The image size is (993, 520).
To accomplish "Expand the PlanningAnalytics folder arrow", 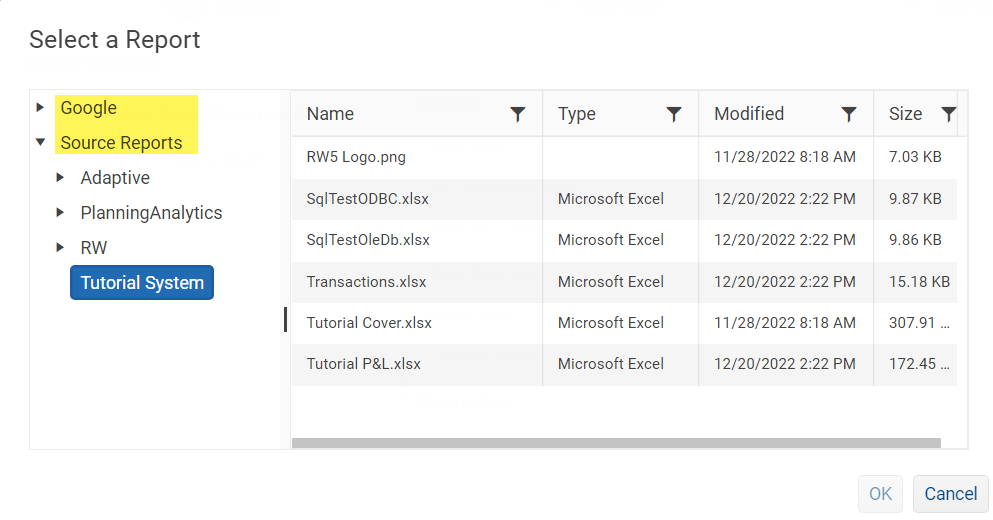I will point(60,213).
